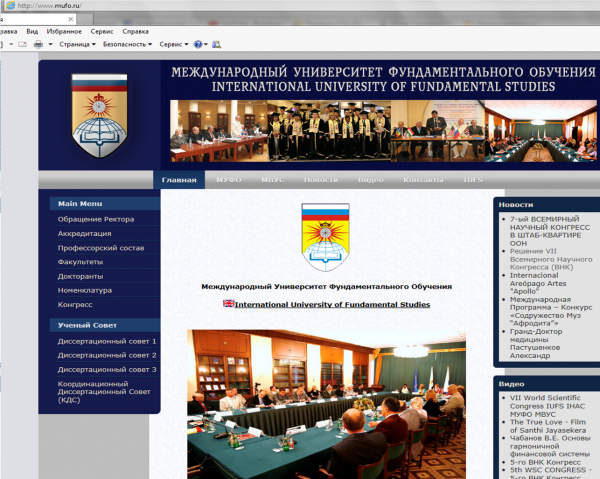Screen dimensions: 600x479
Task: Select the Главная navigation tab
Action: 179,180
